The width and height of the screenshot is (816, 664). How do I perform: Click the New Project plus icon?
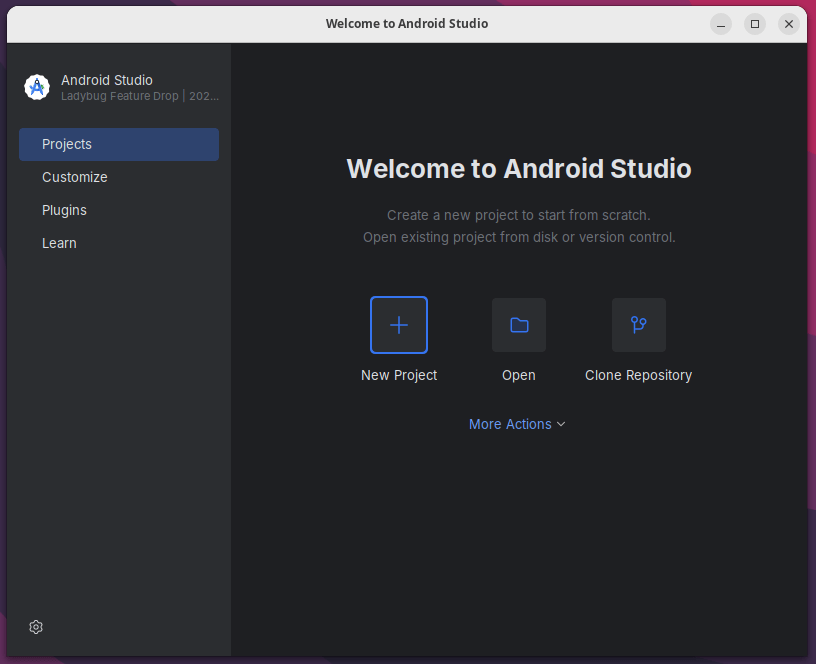[398, 325]
